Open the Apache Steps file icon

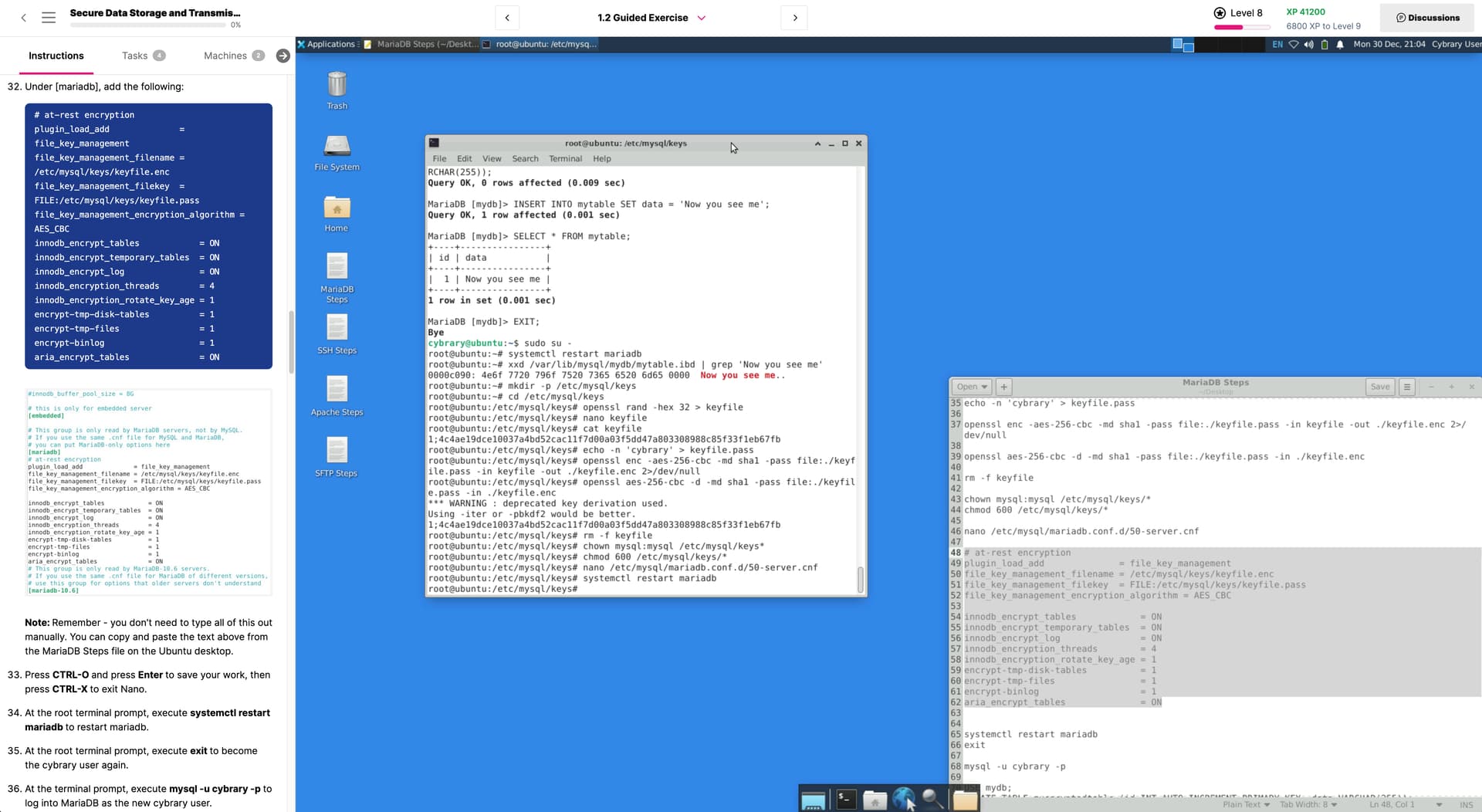point(337,390)
